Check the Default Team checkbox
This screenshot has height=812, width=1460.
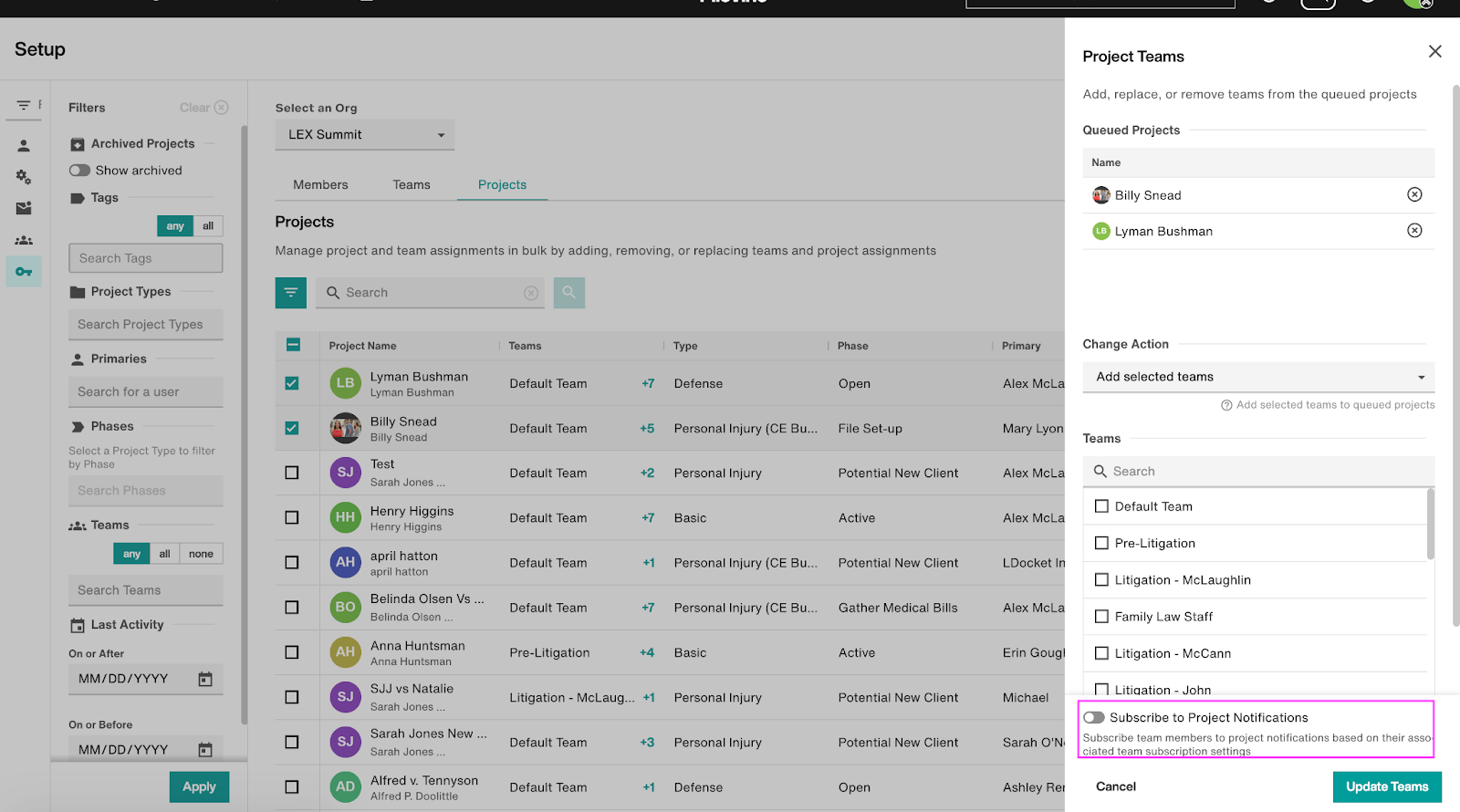tap(1101, 506)
